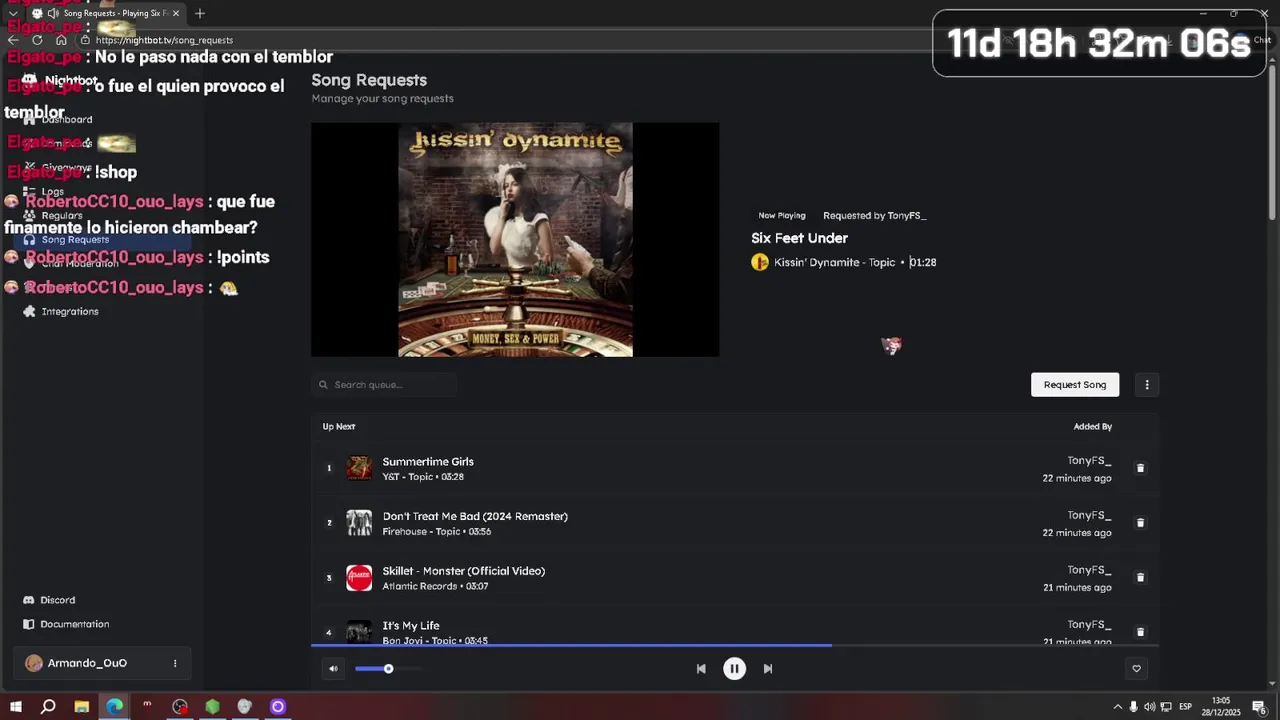Focus the Search queue field

point(384,385)
